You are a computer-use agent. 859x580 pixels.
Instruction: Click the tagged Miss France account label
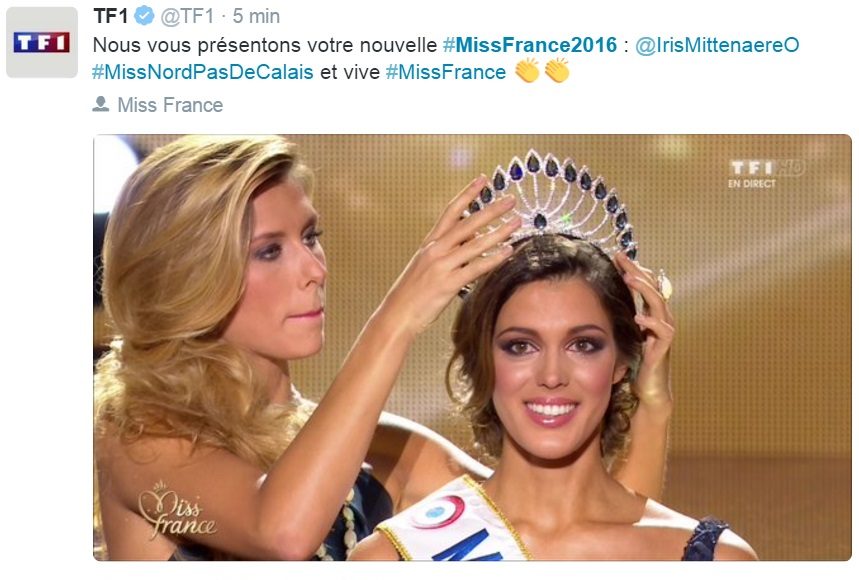pos(170,105)
